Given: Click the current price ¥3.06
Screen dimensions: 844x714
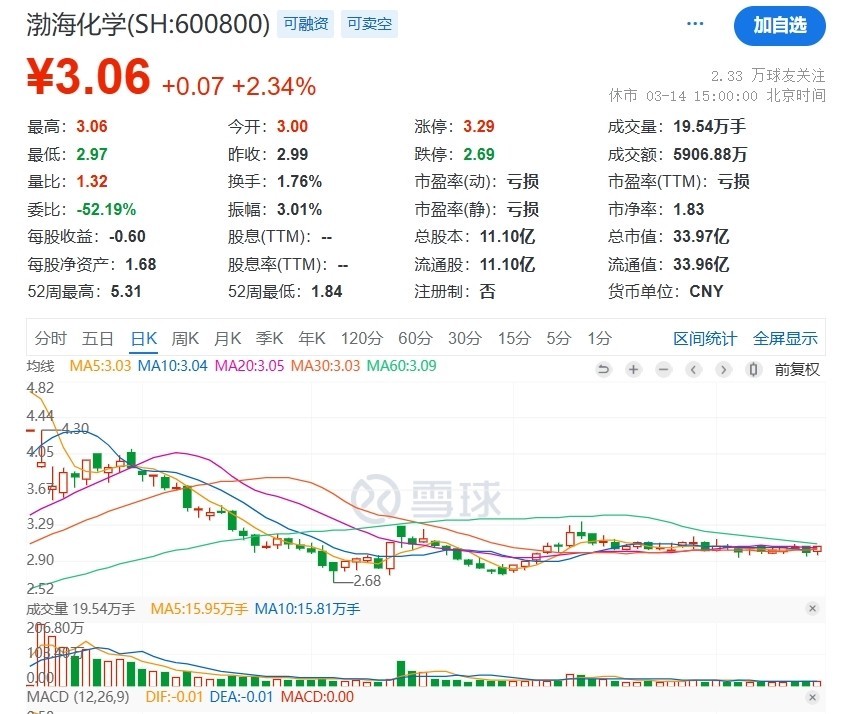Looking at the screenshot, I should tap(89, 76).
